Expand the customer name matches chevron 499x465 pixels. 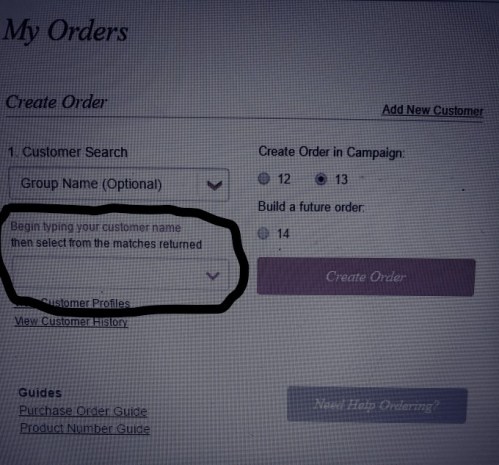click(x=213, y=276)
